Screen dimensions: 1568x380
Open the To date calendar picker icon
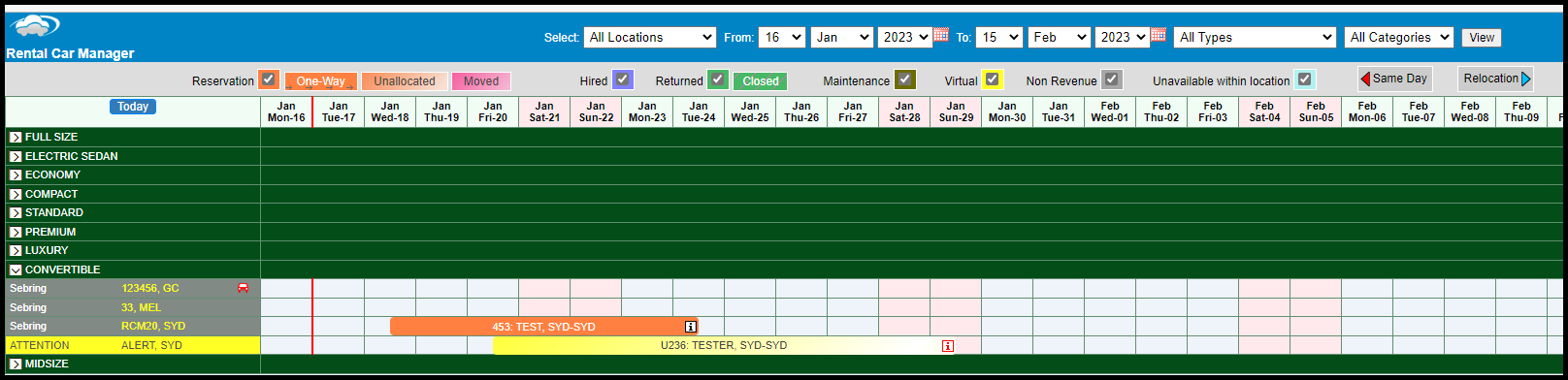[x=1158, y=35]
